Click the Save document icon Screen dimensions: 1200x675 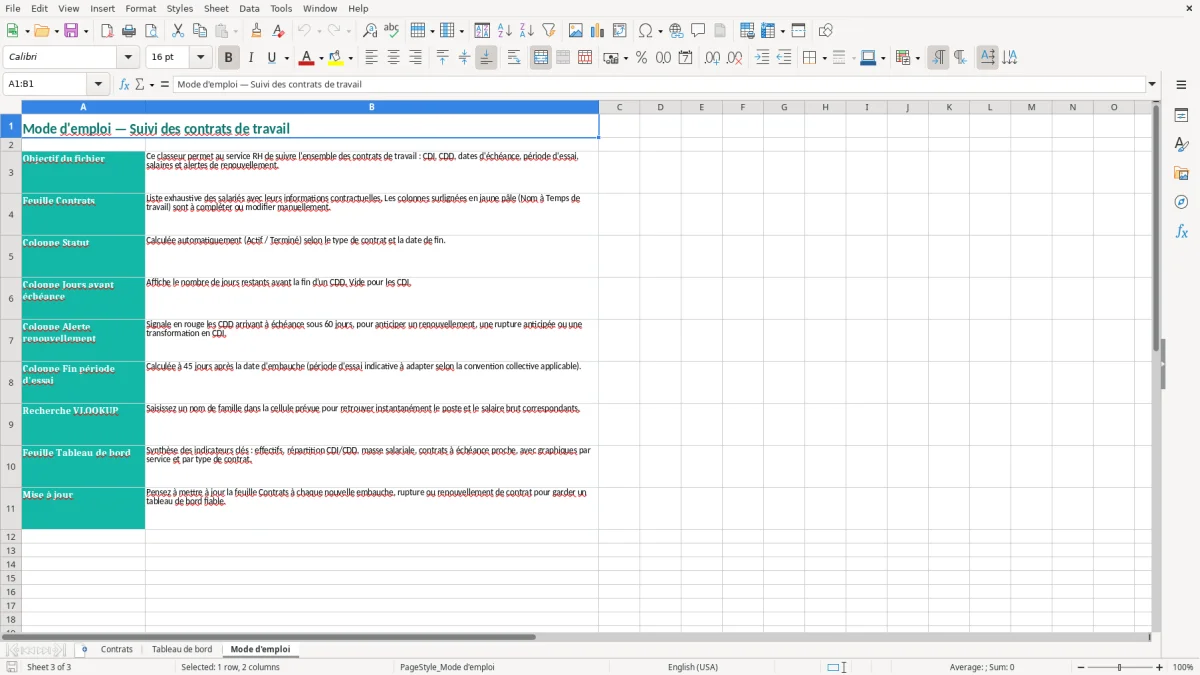point(71,31)
